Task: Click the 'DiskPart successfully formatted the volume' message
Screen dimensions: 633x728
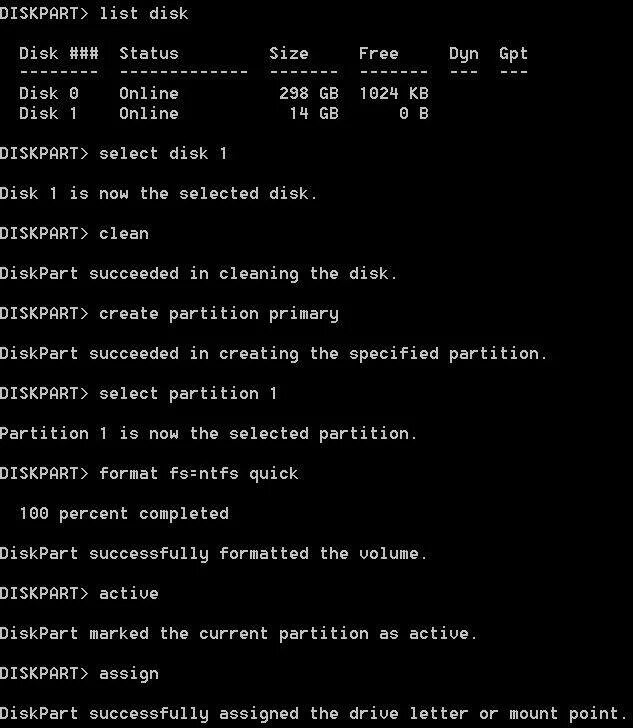Action: [x=213, y=554]
